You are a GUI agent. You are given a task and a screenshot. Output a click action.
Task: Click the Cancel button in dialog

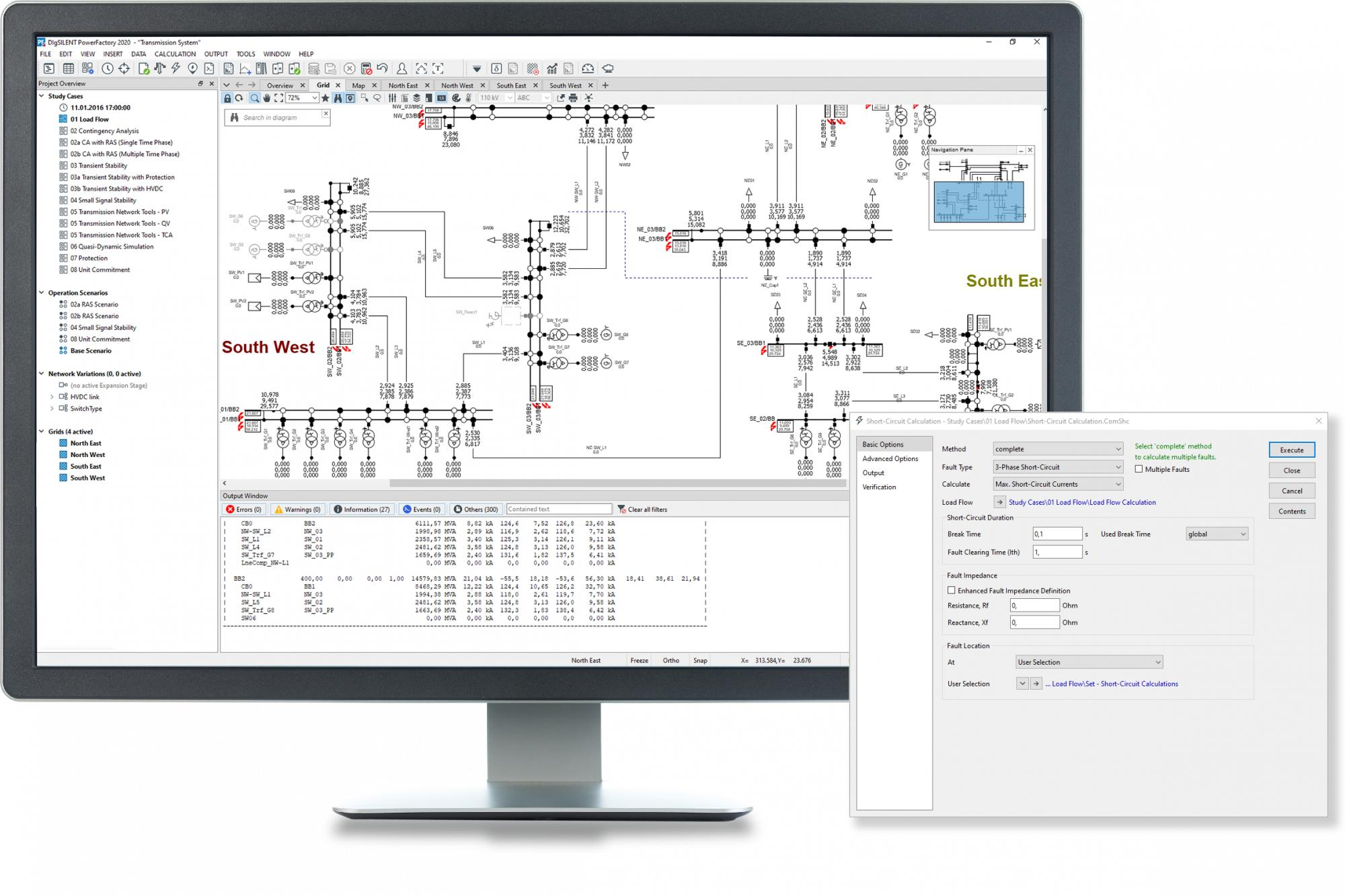[x=1291, y=491]
